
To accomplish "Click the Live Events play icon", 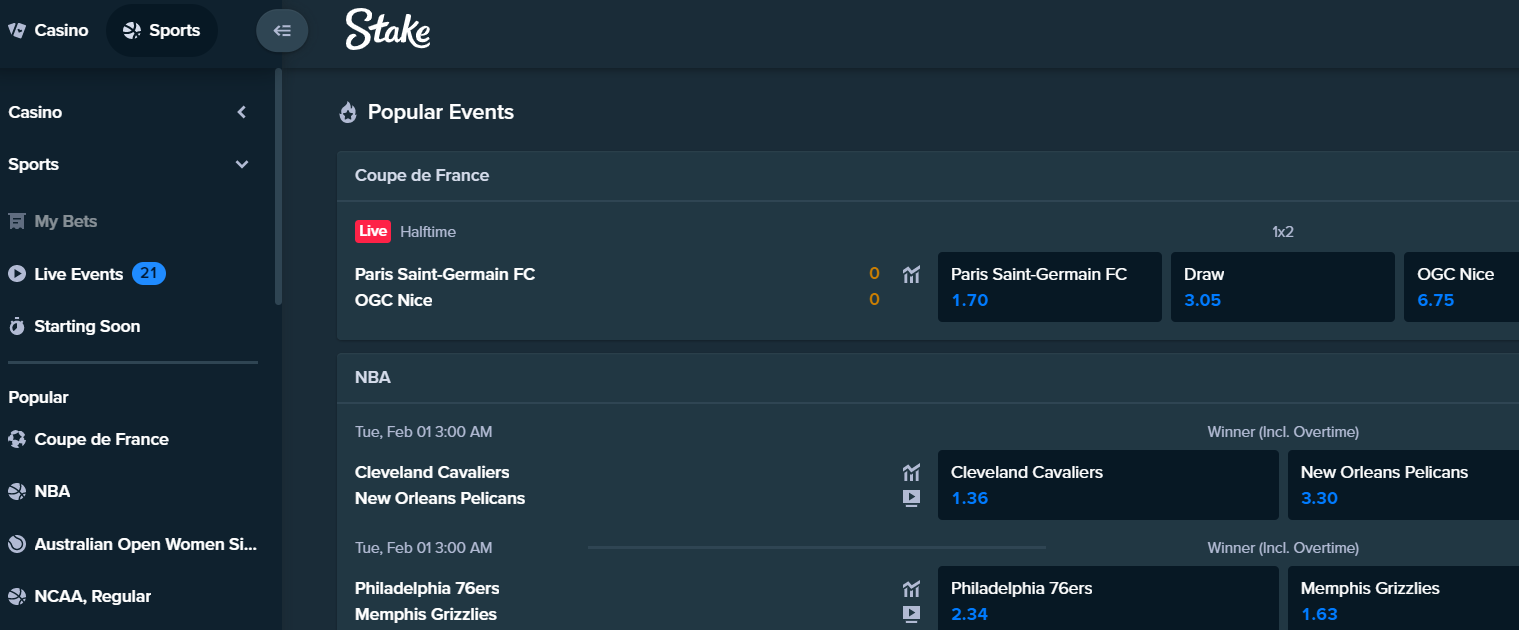I will pos(17,273).
